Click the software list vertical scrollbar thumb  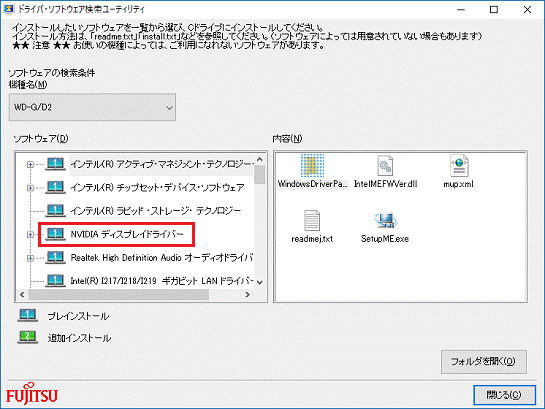tap(260, 174)
